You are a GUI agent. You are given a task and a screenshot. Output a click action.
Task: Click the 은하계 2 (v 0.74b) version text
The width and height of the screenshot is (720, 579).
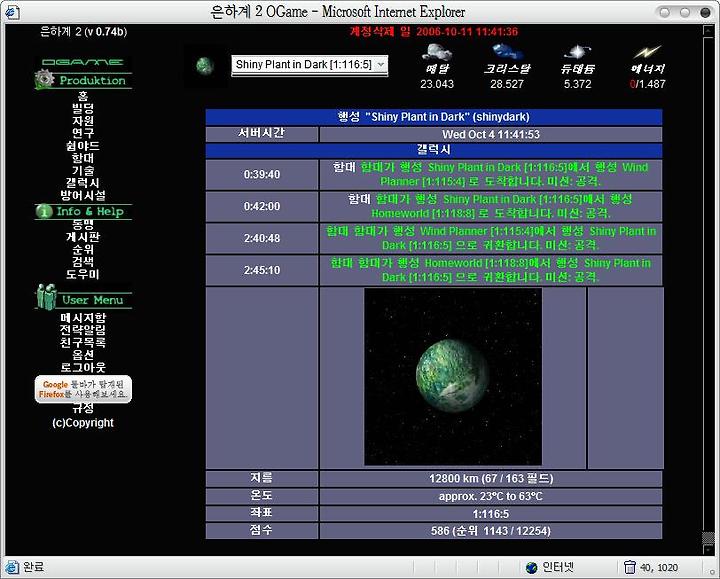(x=84, y=32)
